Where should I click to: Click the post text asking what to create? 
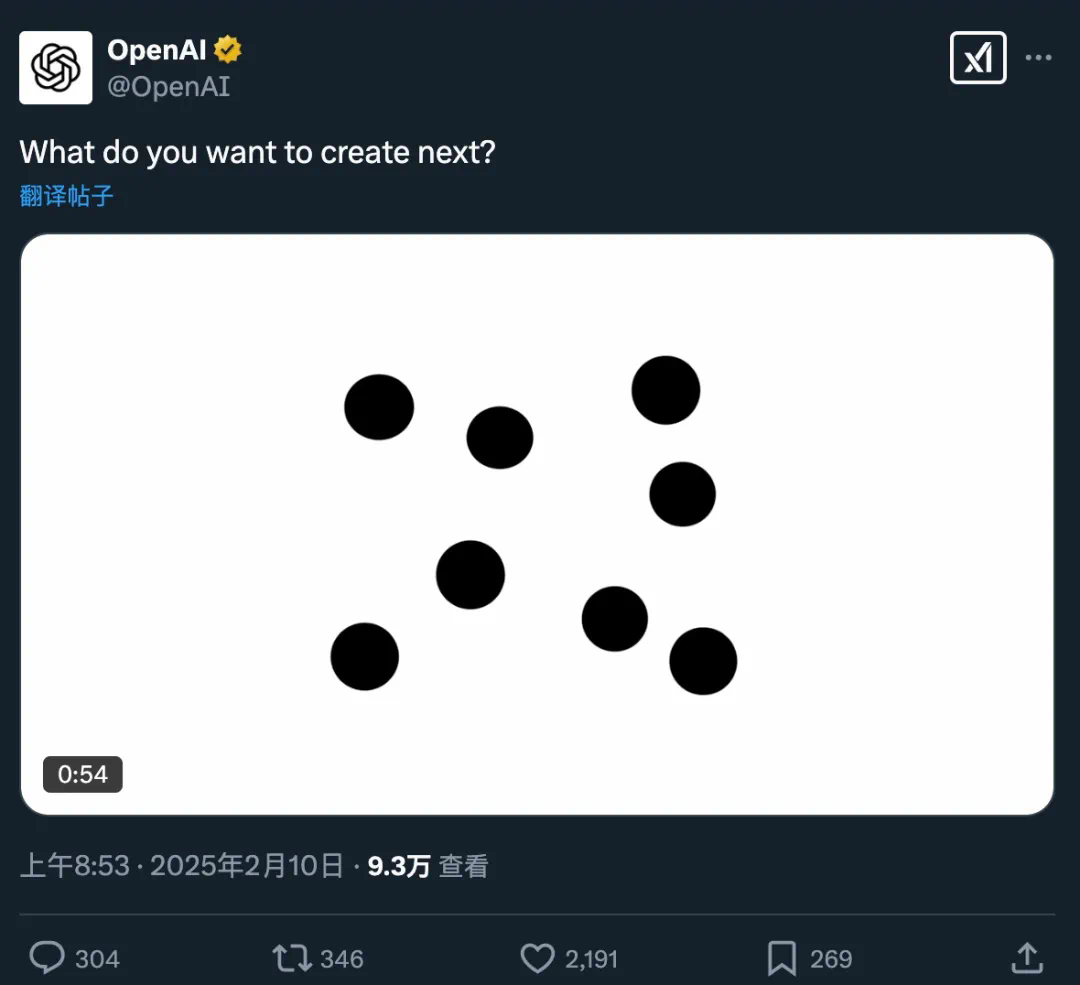256,152
